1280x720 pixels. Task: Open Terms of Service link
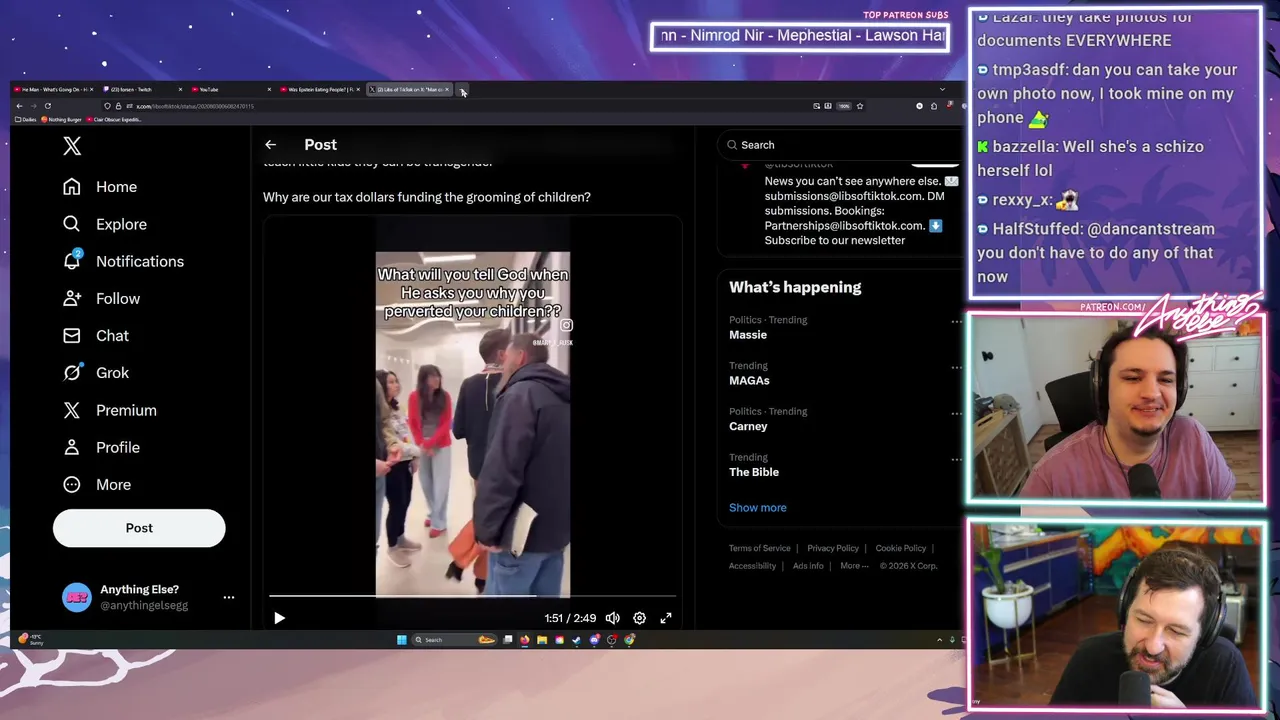click(x=760, y=548)
